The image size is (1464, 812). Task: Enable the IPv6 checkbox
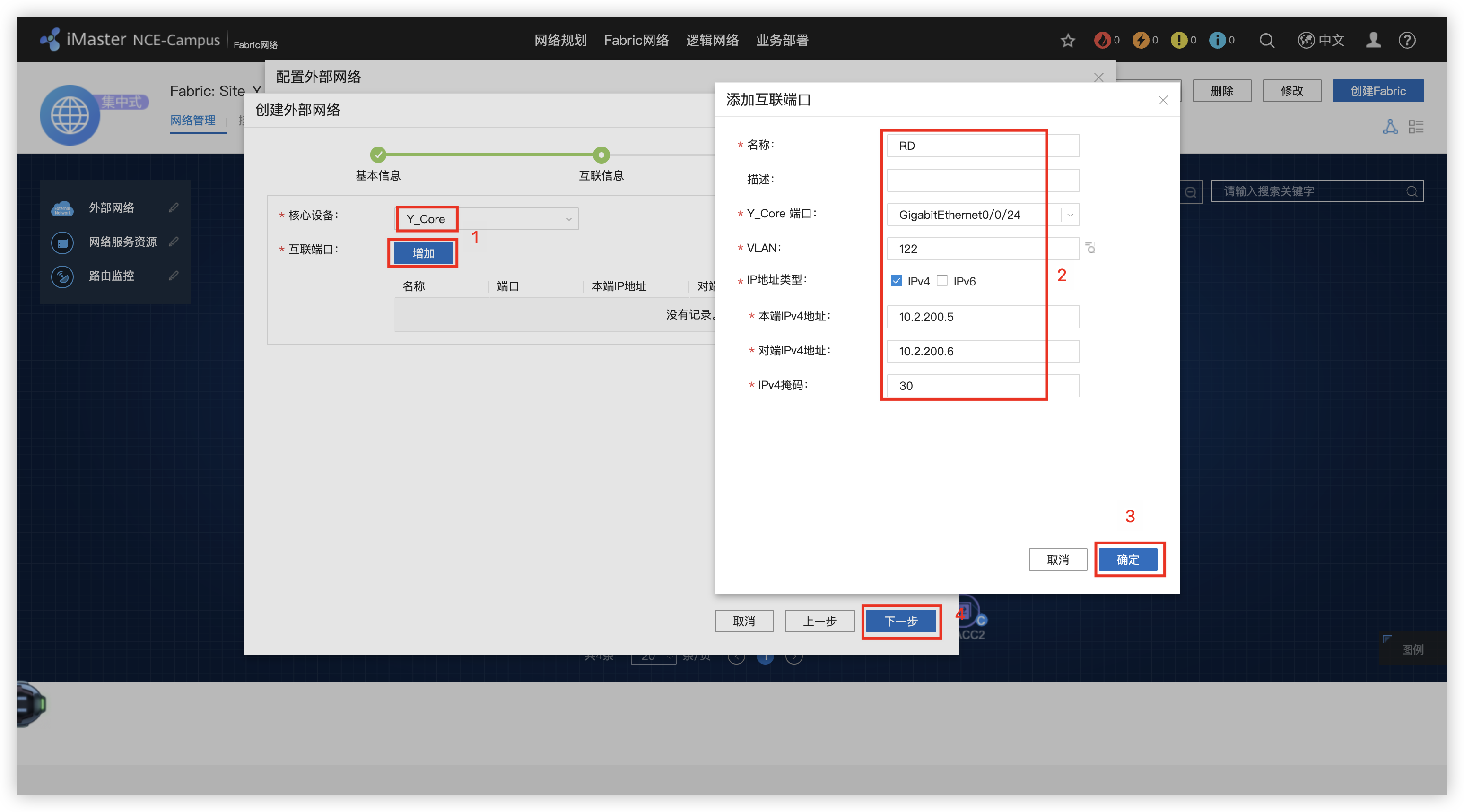941,281
